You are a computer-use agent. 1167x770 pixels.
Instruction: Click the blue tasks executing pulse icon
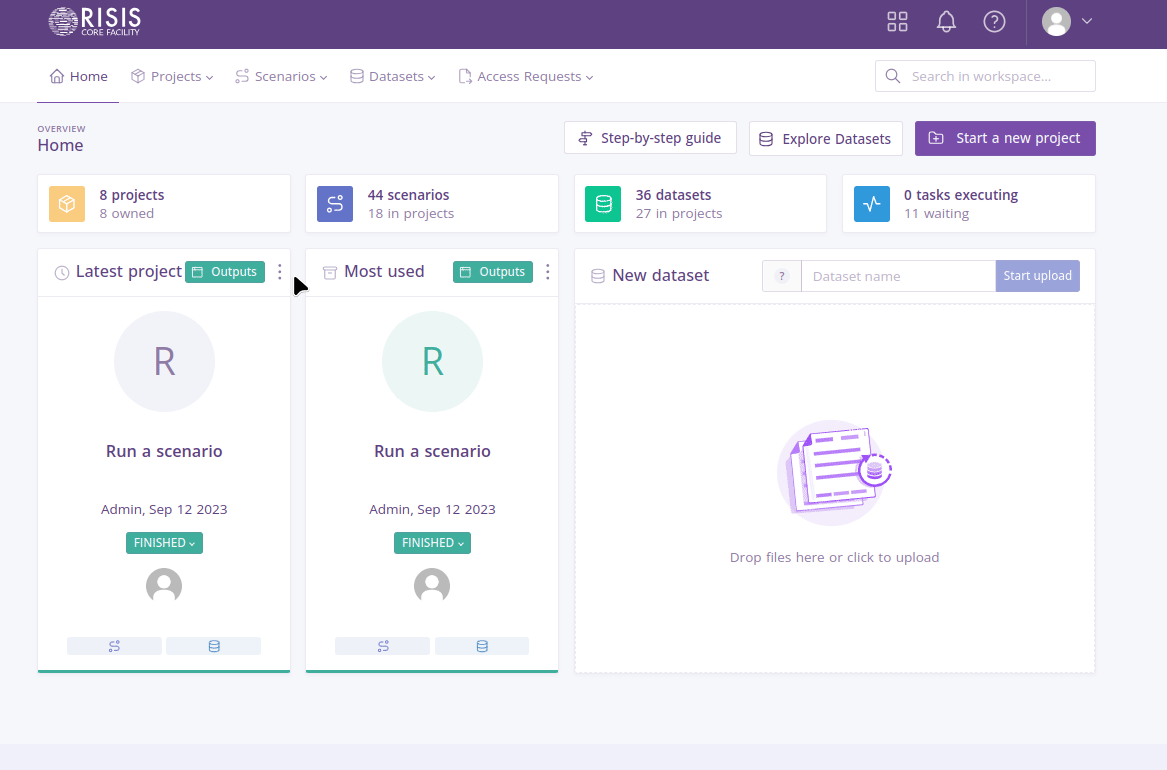tap(871, 204)
